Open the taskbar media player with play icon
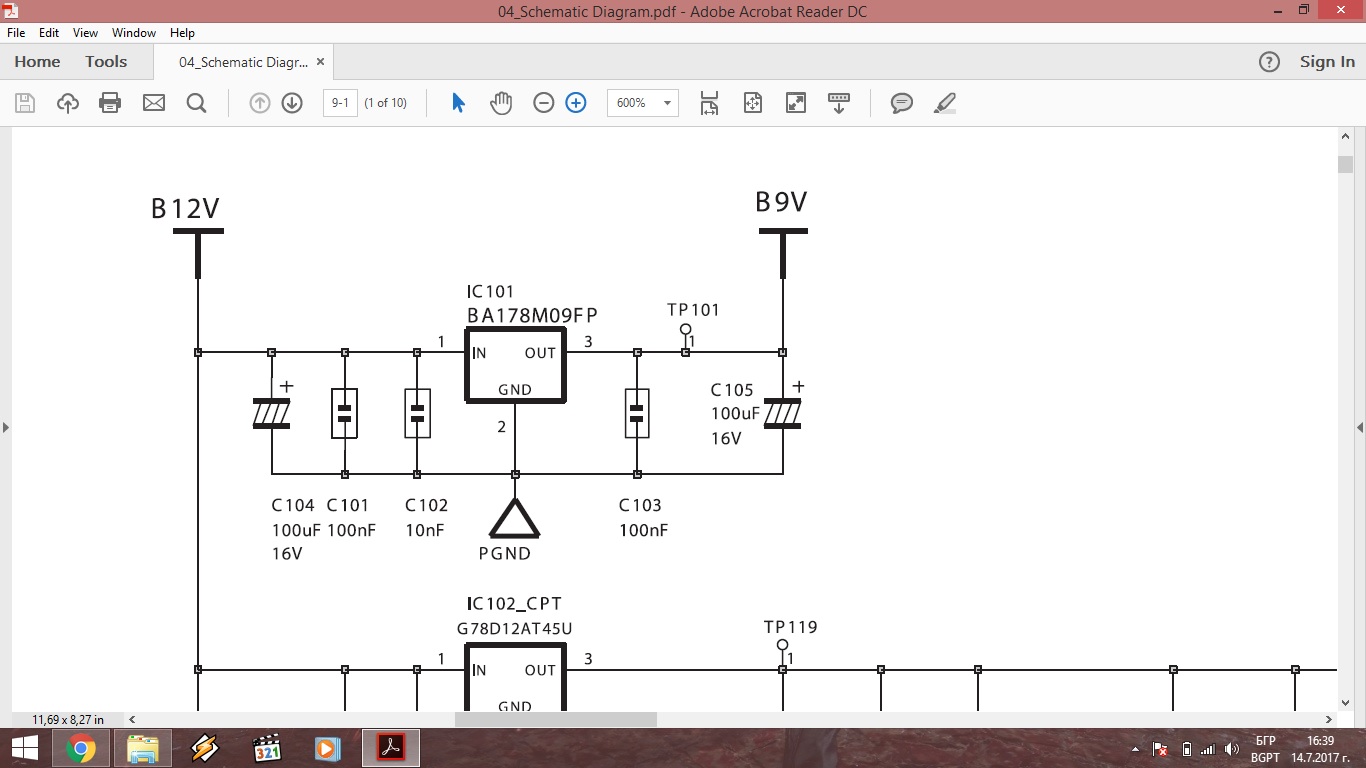The image size is (1366, 768). click(x=327, y=748)
